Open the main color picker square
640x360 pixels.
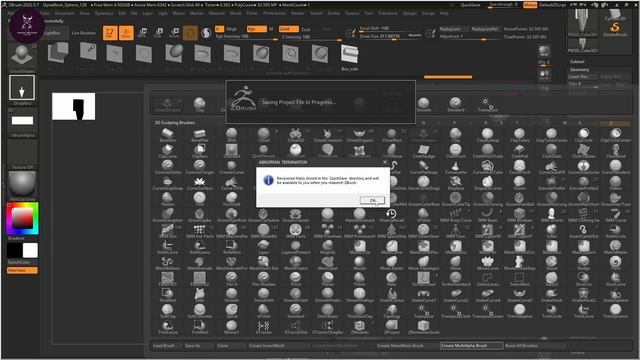(x=22, y=218)
